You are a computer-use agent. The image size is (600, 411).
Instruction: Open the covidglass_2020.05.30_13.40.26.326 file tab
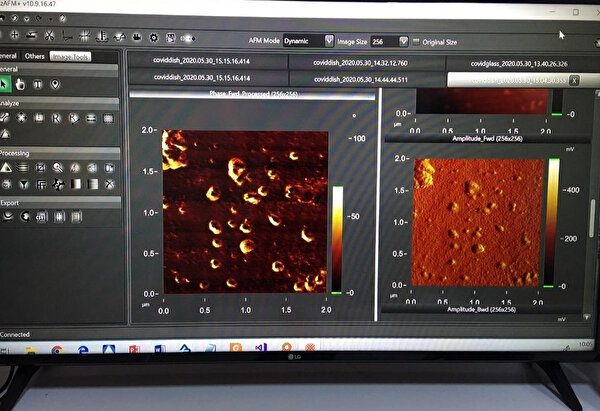pyautogui.click(x=520, y=62)
